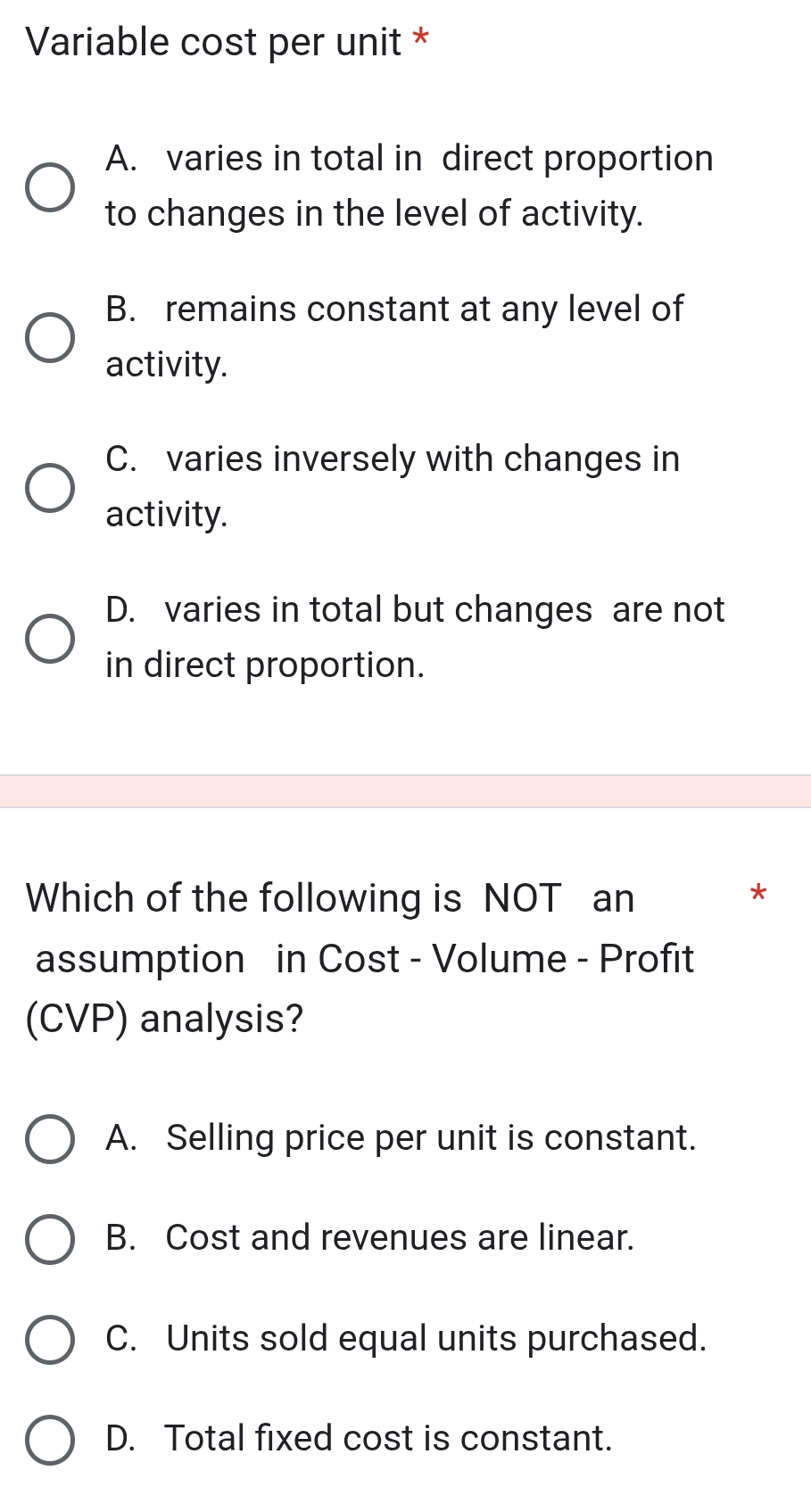Click text 'varies in total but changes are not'
This screenshot has width=811, height=1512.
pos(414,636)
